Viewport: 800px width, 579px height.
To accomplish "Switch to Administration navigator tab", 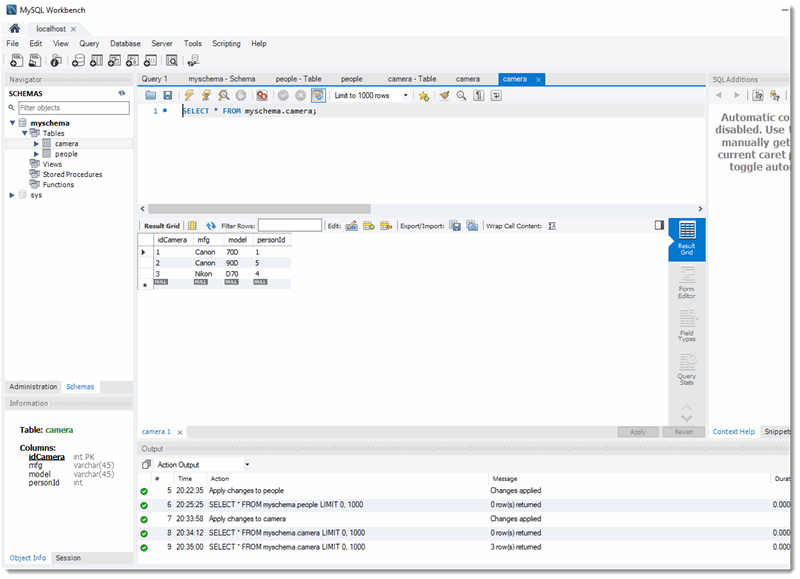I will [33, 387].
